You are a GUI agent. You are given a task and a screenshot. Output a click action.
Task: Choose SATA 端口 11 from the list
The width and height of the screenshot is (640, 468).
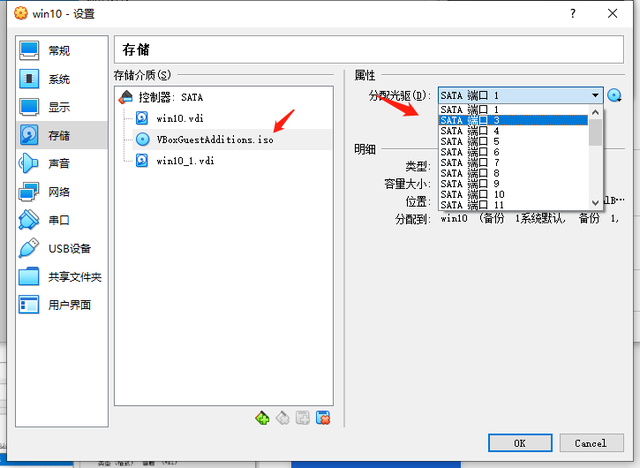pyautogui.click(x=513, y=205)
